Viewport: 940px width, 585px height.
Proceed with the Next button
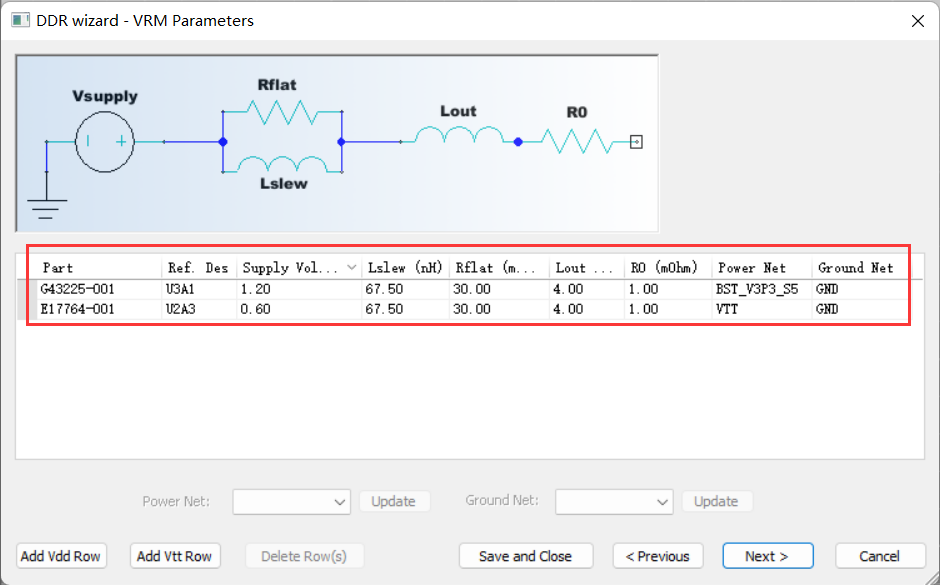click(x=767, y=556)
